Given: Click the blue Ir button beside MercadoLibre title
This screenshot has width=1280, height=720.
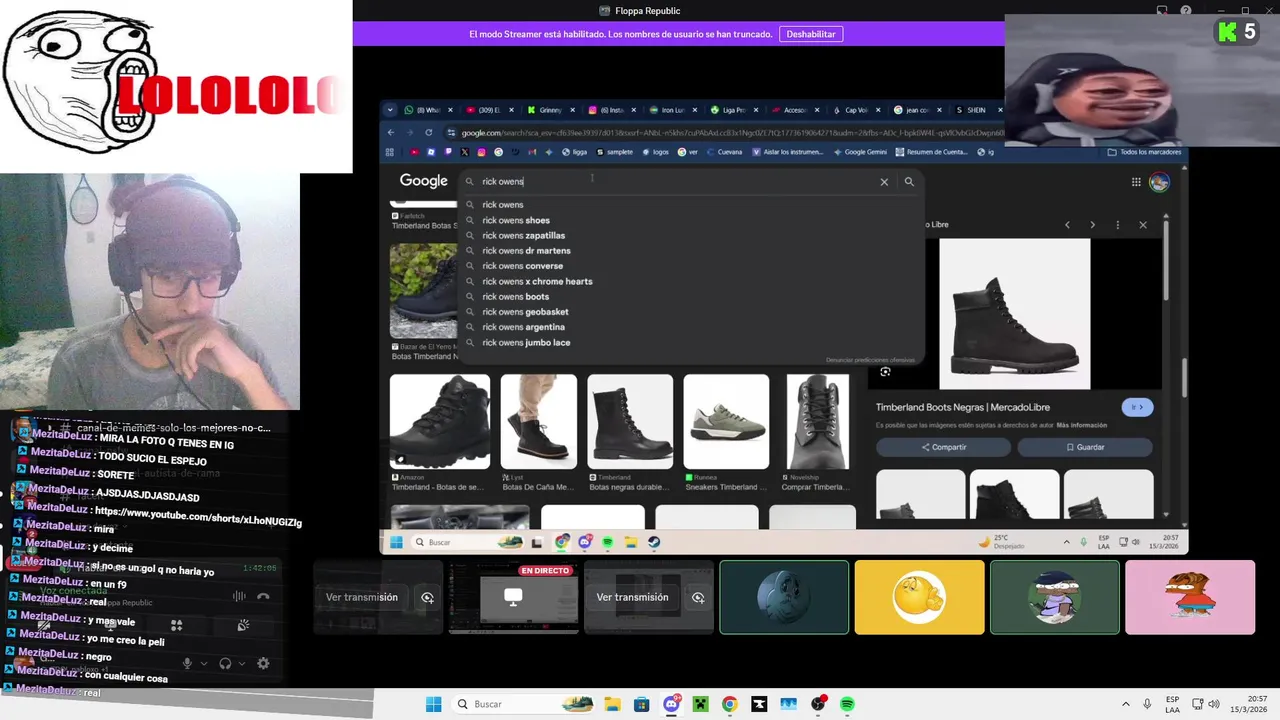Looking at the screenshot, I should tap(1137, 407).
